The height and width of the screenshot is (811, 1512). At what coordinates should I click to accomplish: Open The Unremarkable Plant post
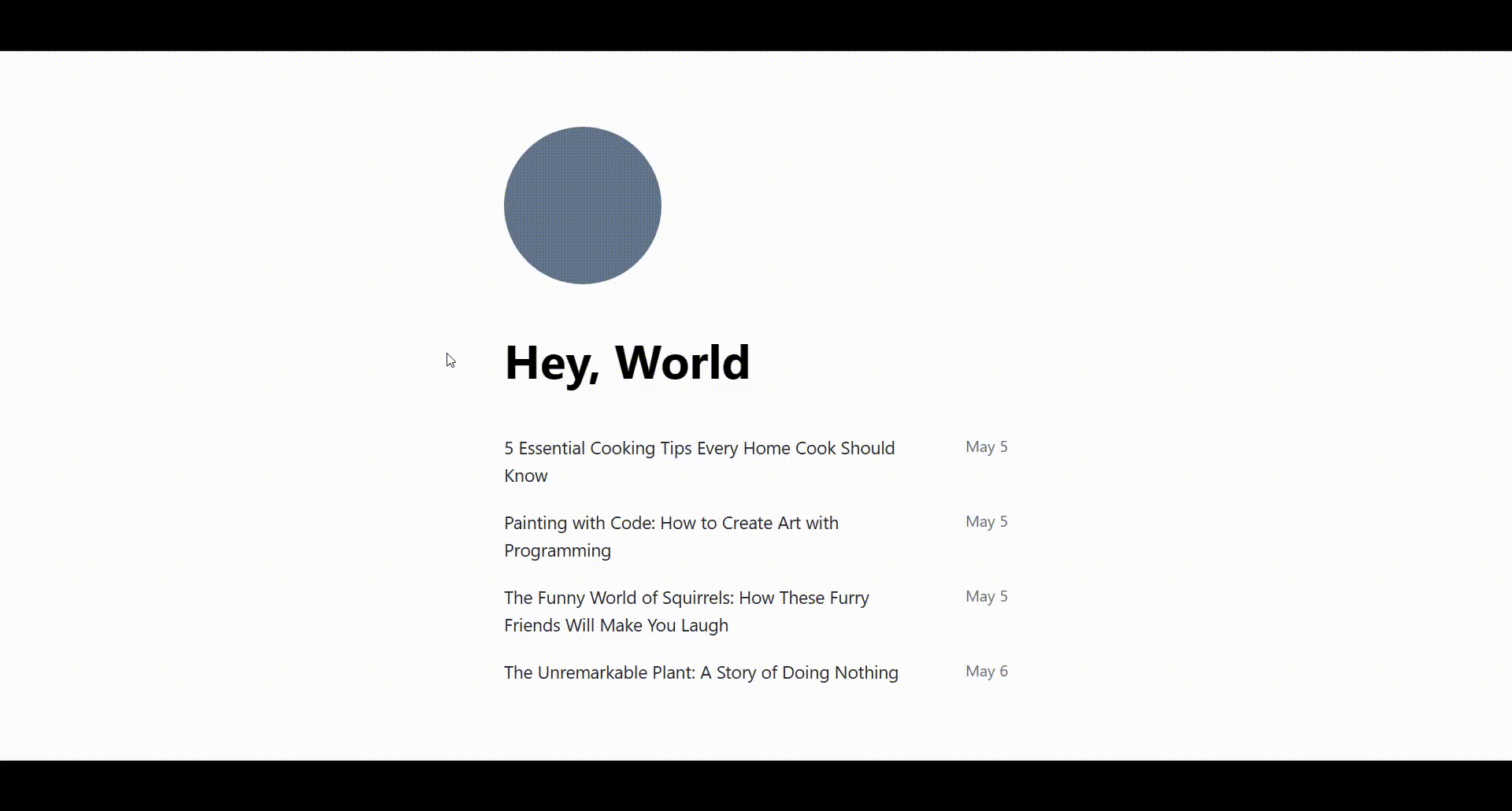coord(701,672)
